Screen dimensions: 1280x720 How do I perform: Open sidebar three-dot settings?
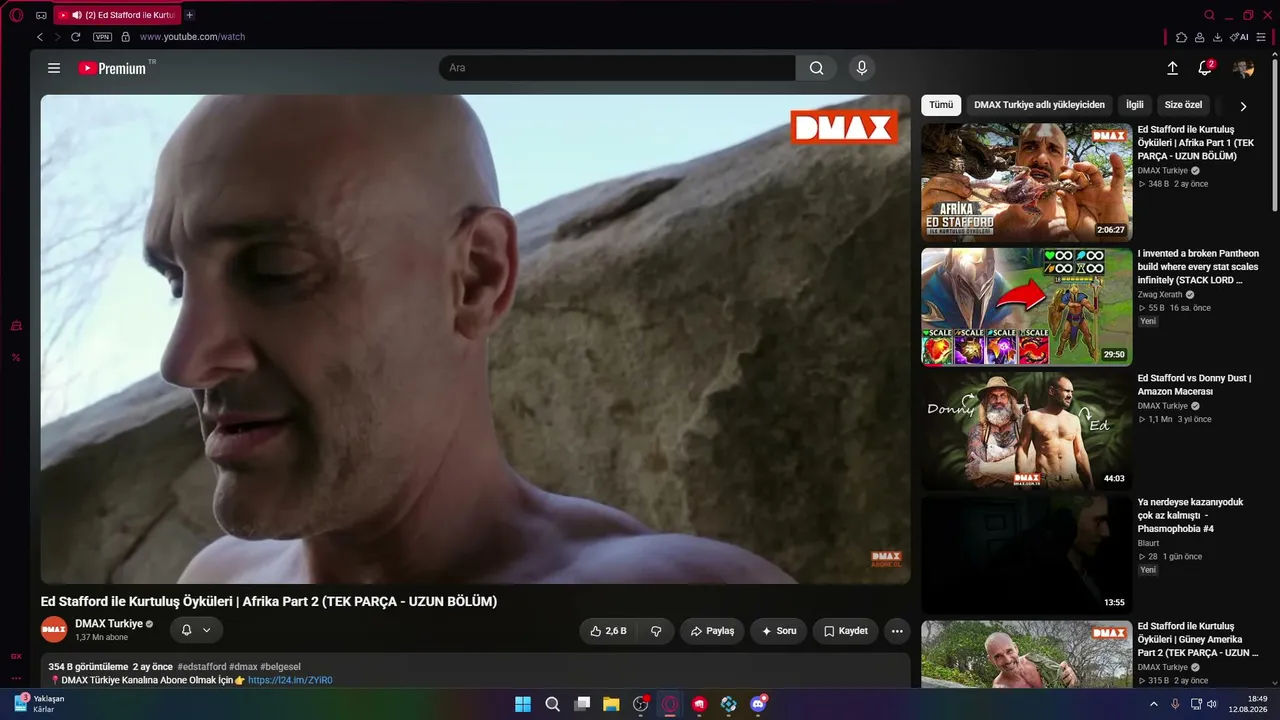point(16,679)
